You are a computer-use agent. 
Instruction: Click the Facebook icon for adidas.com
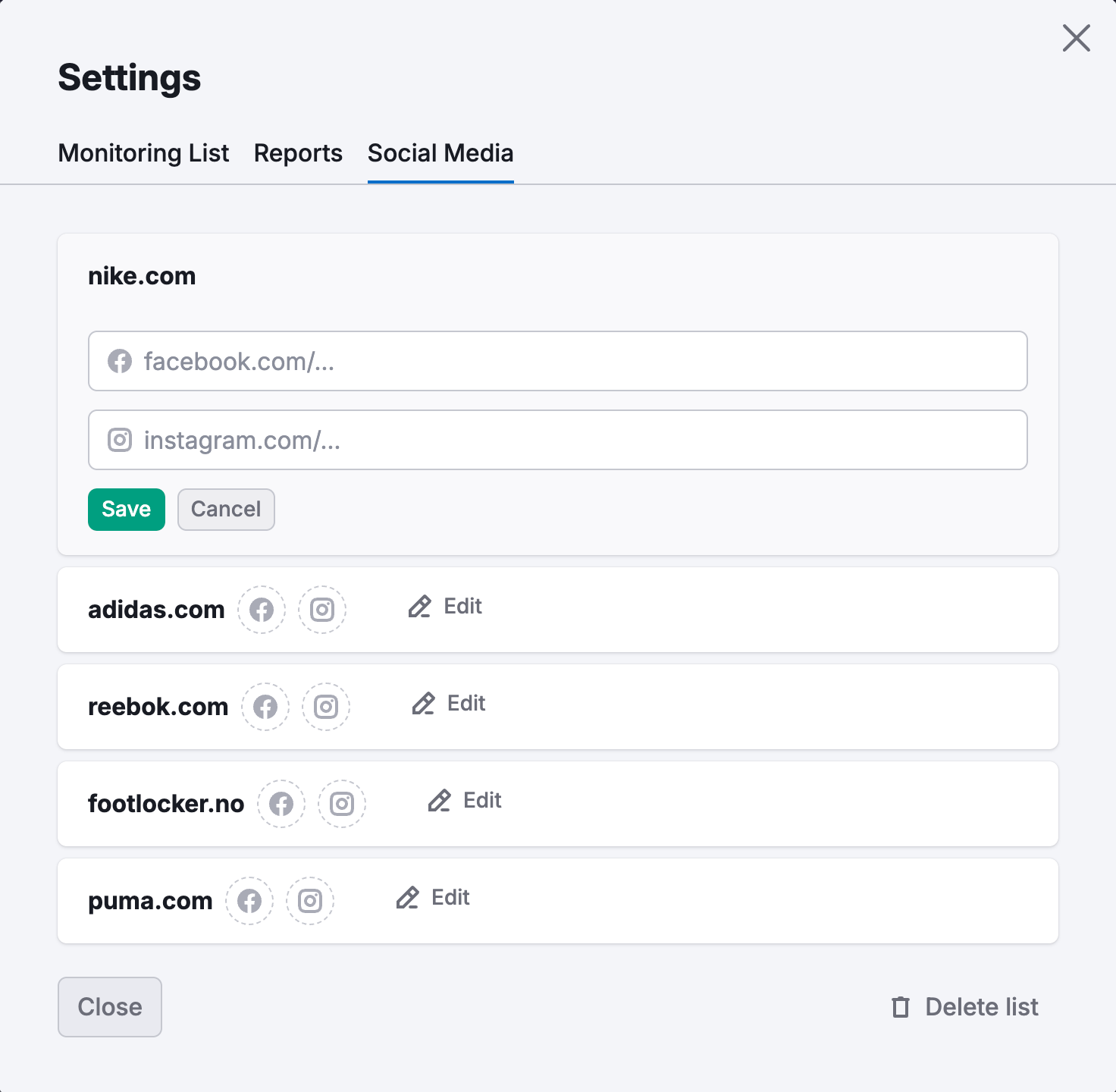pos(261,610)
